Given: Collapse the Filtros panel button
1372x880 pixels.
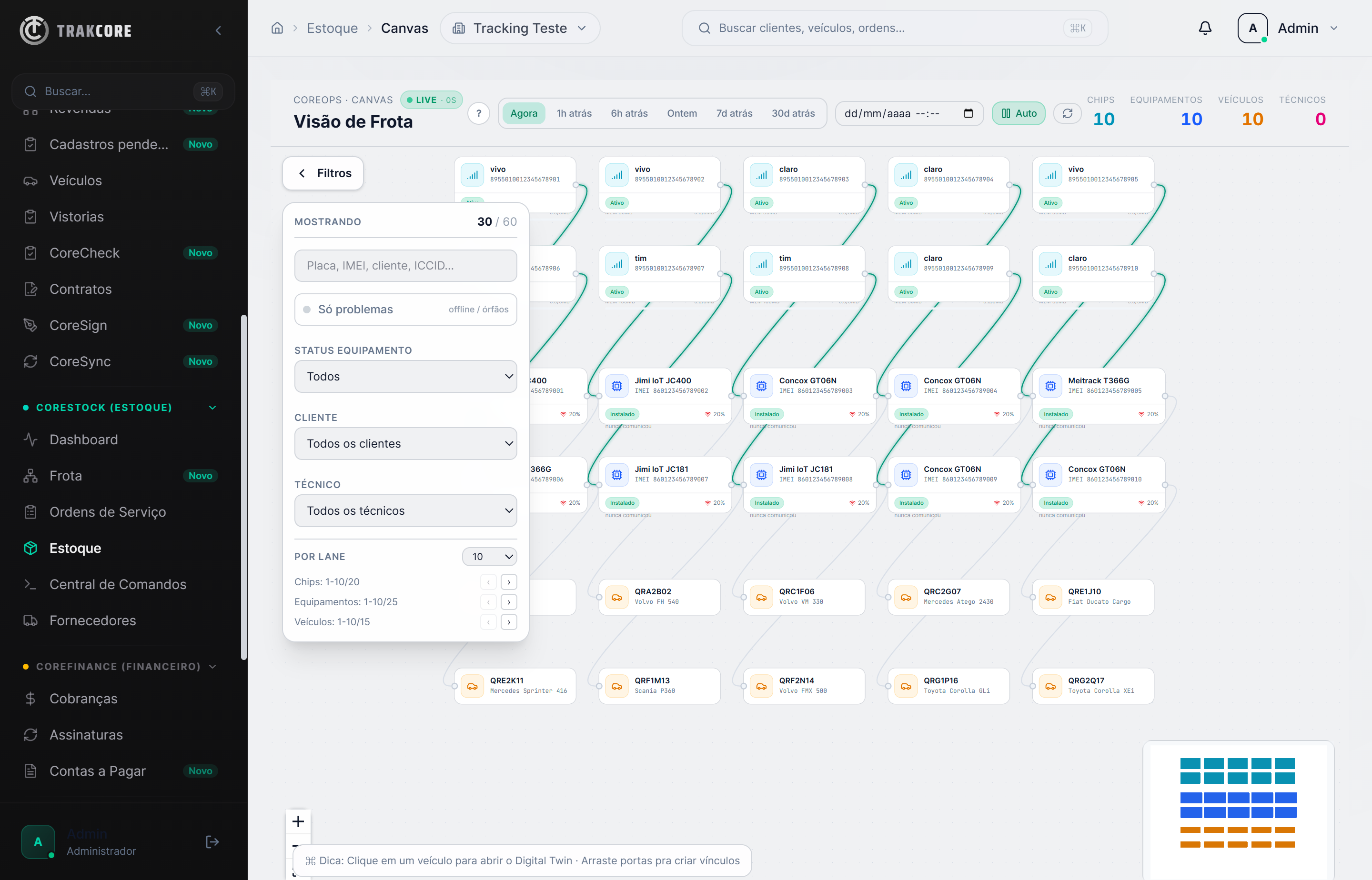Looking at the screenshot, I should tap(323, 173).
